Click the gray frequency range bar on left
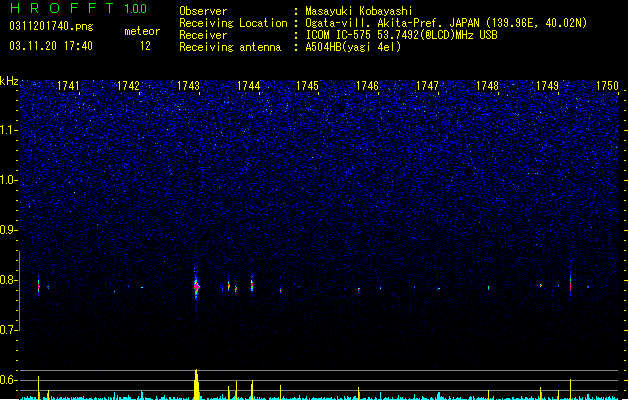Viewport: 629px width, 400px height. pyautogui.click(x=19, y=291)
